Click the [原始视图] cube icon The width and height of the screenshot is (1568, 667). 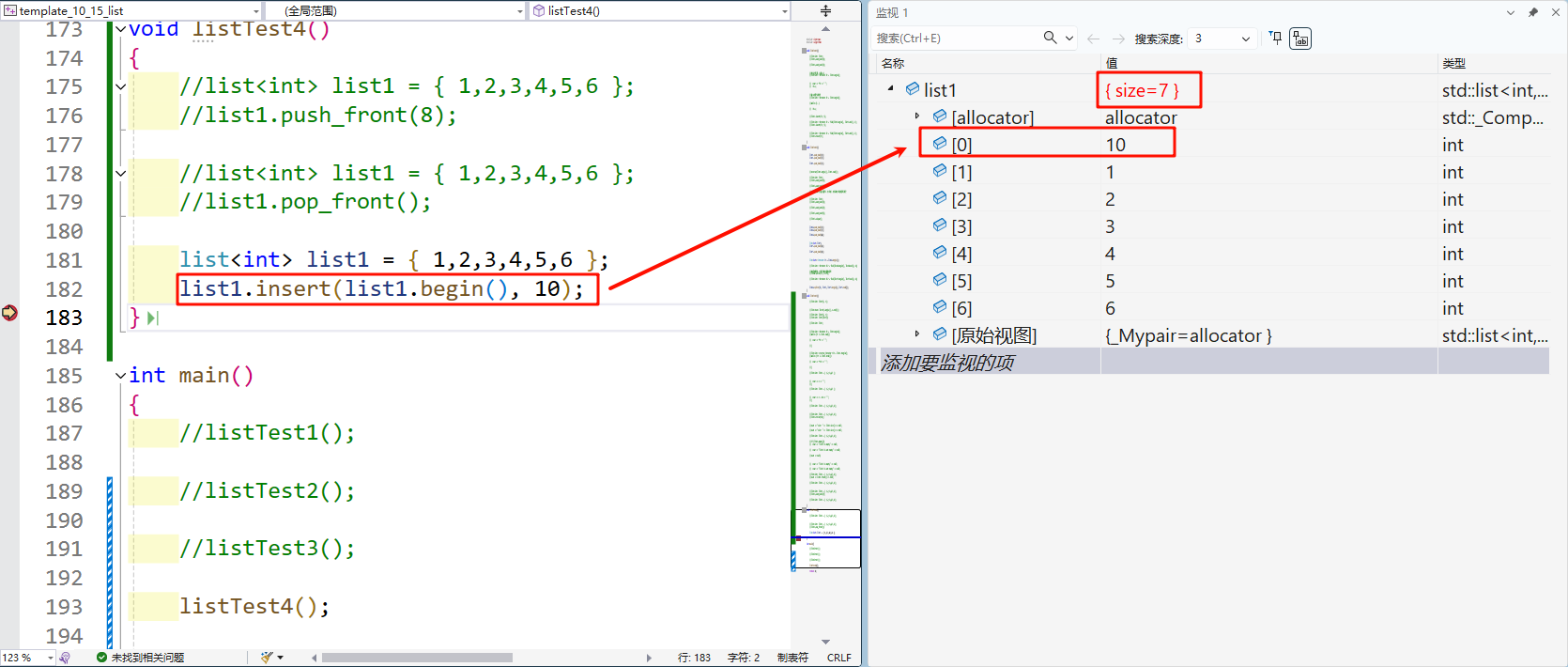click(940, 334)
